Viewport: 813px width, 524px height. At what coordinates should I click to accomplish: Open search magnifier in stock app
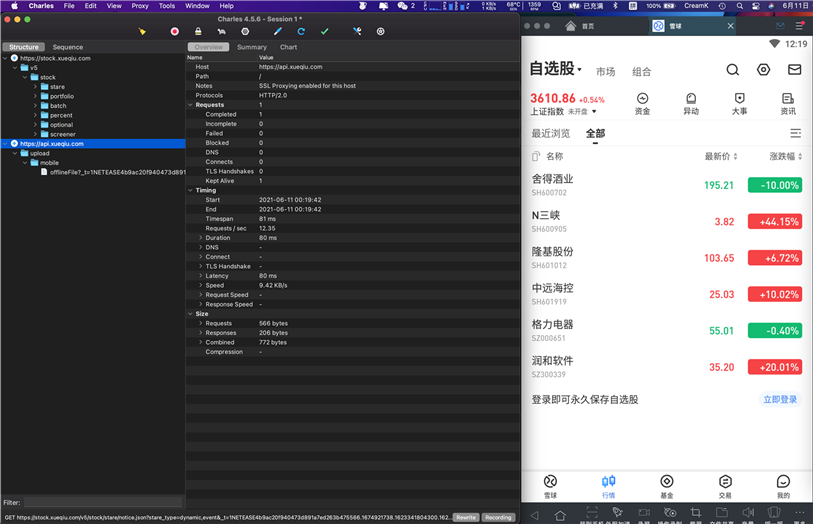(733, 69)
